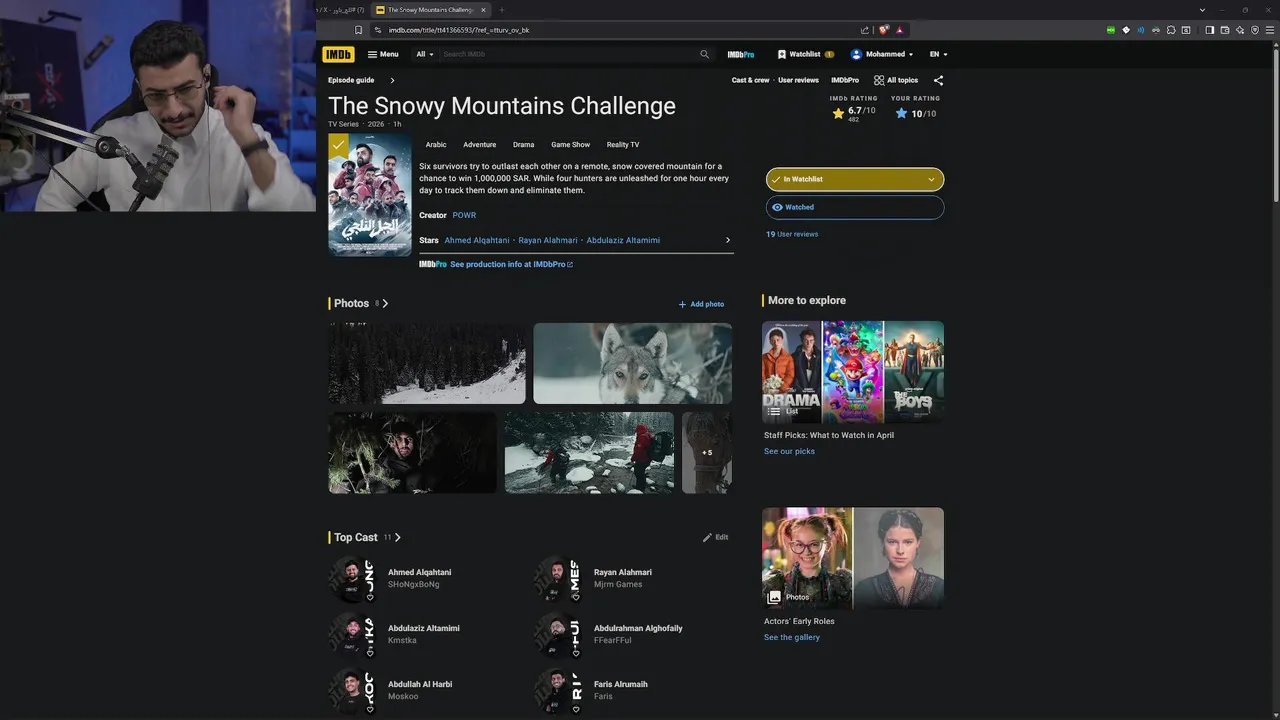Favorite Abdulaziz Altamimi with heart icon
Screen dimensions: 1280x720
(x=370, y=653)
